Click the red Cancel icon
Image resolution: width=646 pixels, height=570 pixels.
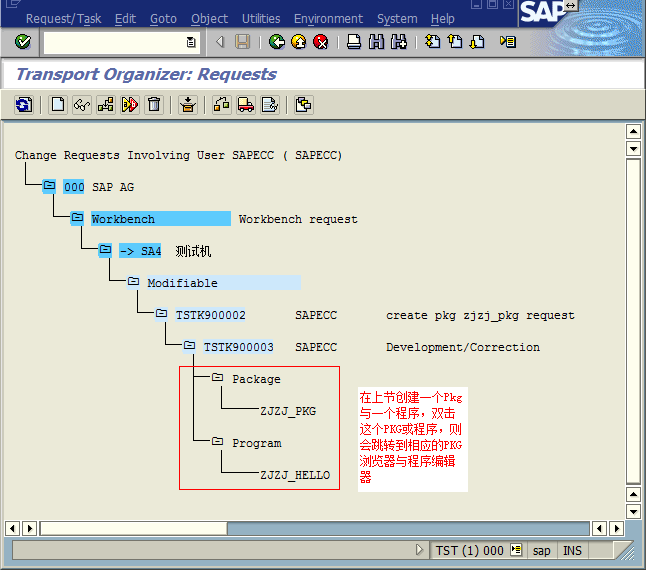321,42
